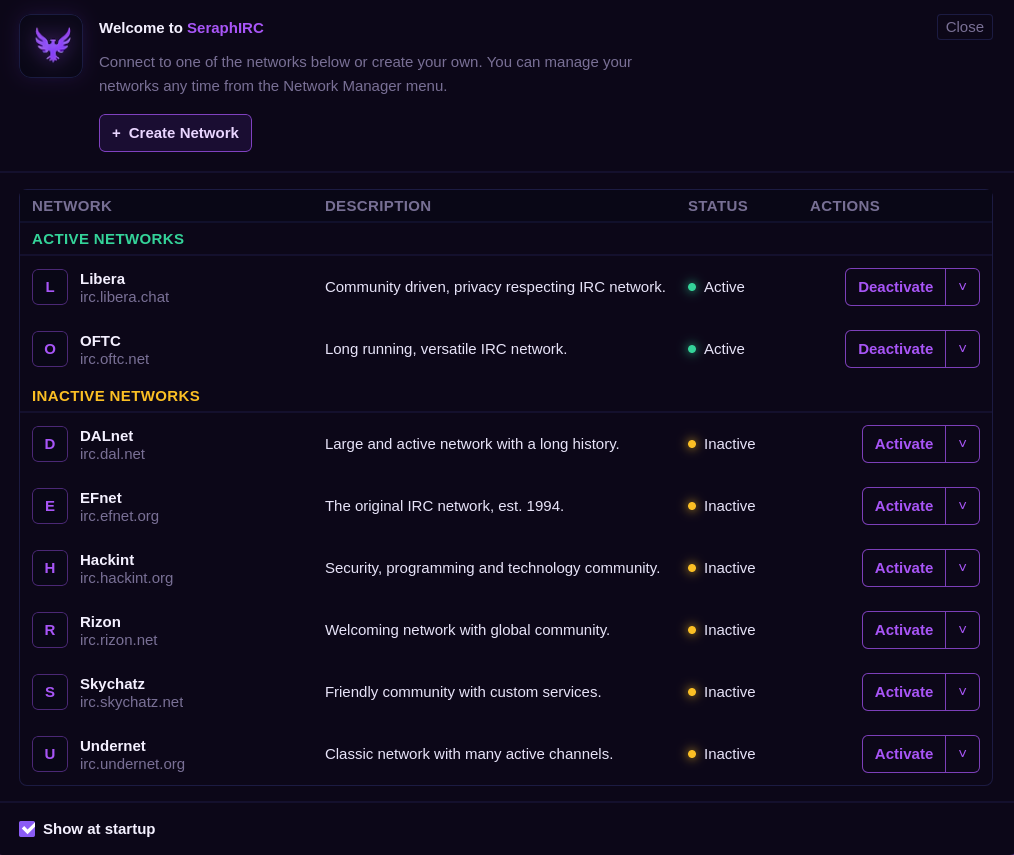Click the Undernet 'U' network icon
Image resolution: width=1014 pixels, height=855 pixels.
50,755
